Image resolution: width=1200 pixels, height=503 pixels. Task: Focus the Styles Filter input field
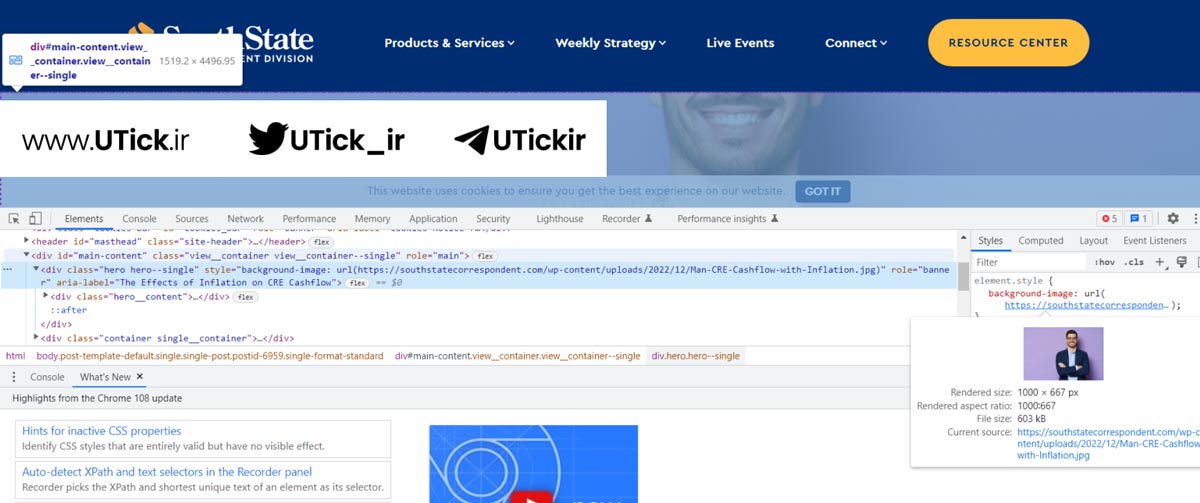point(1030,262)
